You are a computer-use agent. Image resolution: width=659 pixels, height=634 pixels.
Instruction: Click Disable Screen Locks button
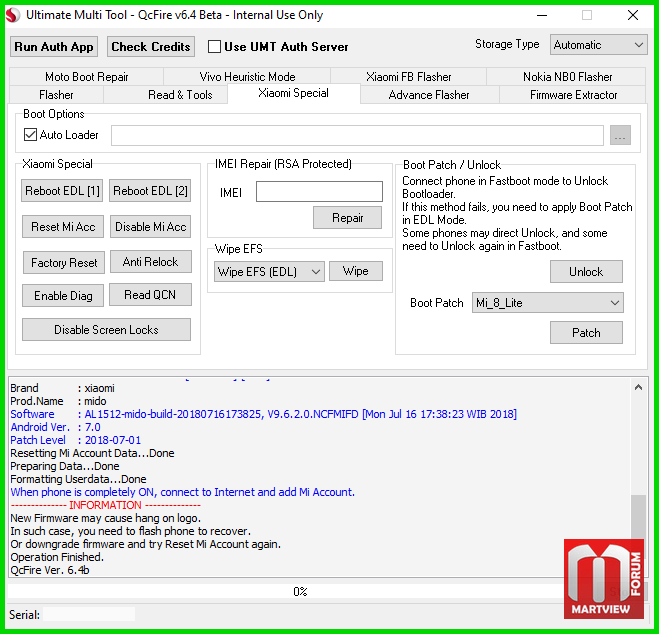pos(106,330)
